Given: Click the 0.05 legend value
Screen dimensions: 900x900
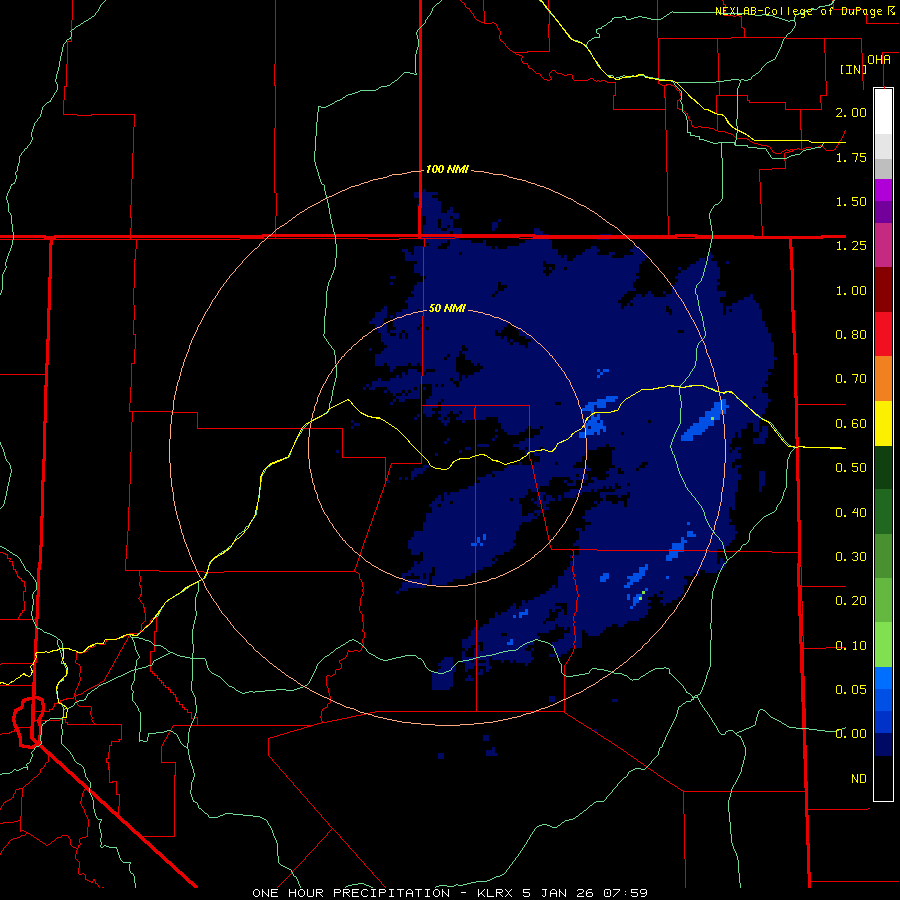Looking at the screenshot, I should click(851, 689).
